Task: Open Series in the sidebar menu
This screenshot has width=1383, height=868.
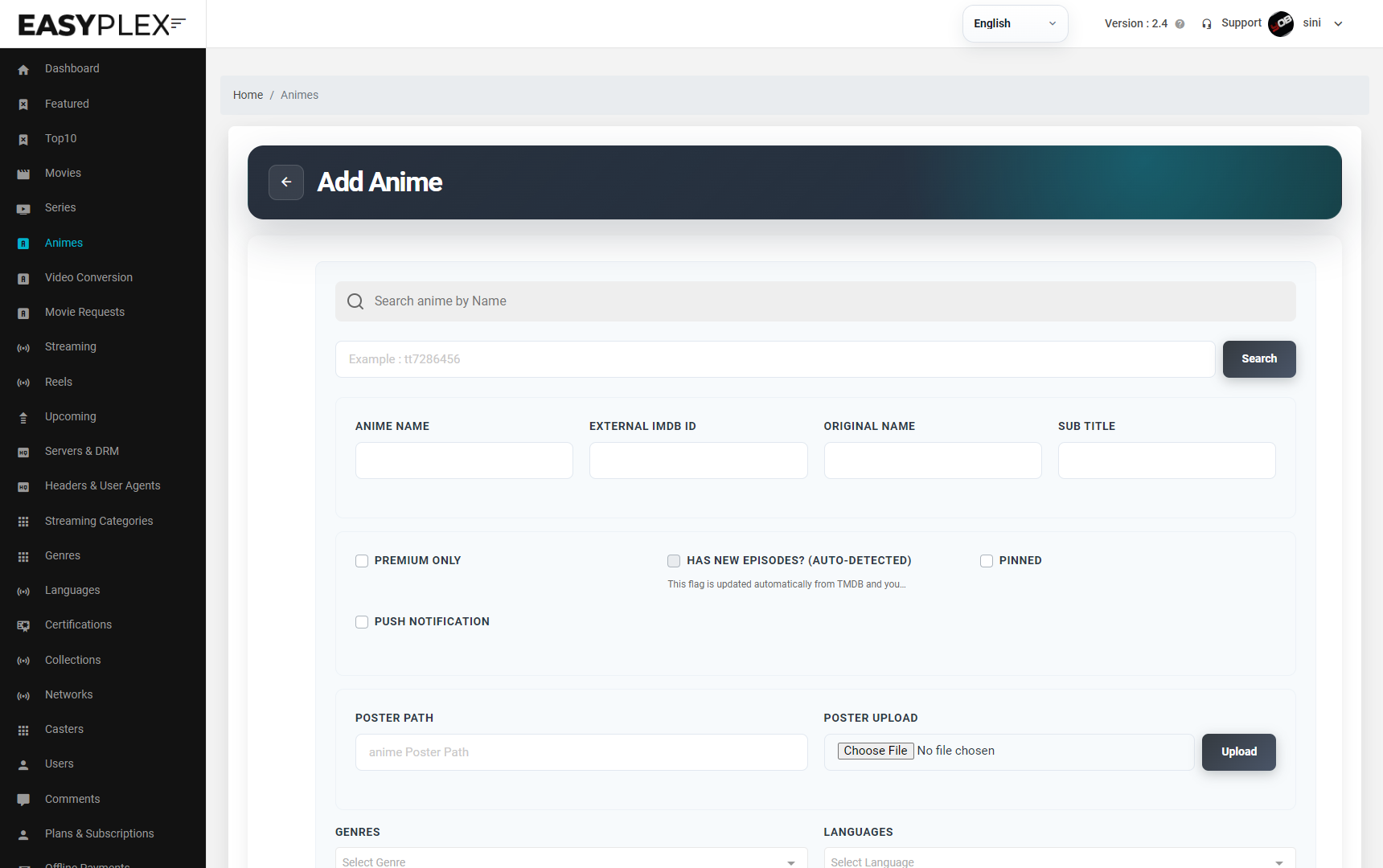Action: coord(60,208)
